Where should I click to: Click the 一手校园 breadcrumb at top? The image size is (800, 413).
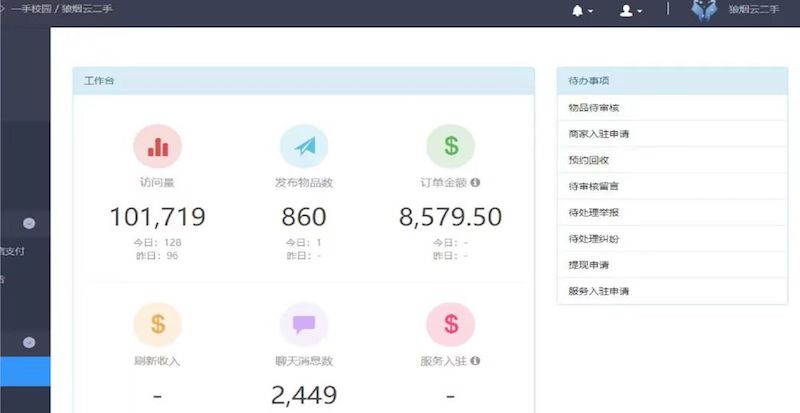coord(32,8)
